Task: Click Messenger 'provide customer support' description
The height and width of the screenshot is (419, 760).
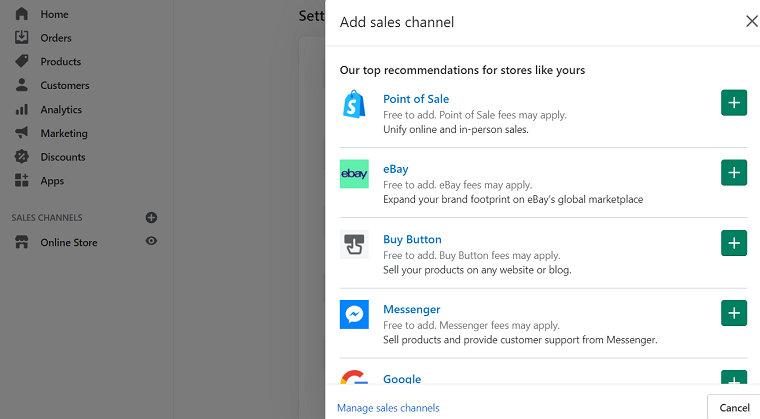Action: (520, 339)
